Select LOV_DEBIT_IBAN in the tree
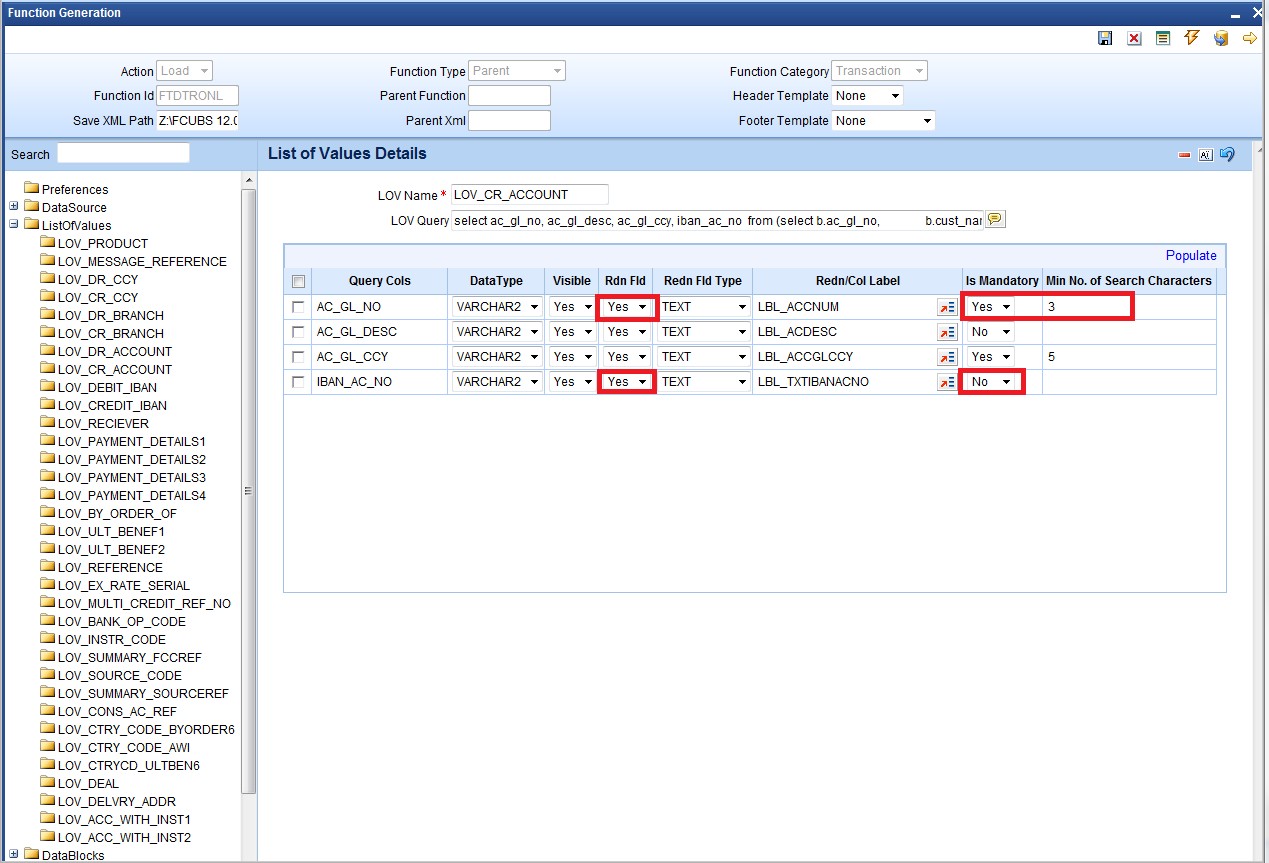 click(x=106, y=387)
